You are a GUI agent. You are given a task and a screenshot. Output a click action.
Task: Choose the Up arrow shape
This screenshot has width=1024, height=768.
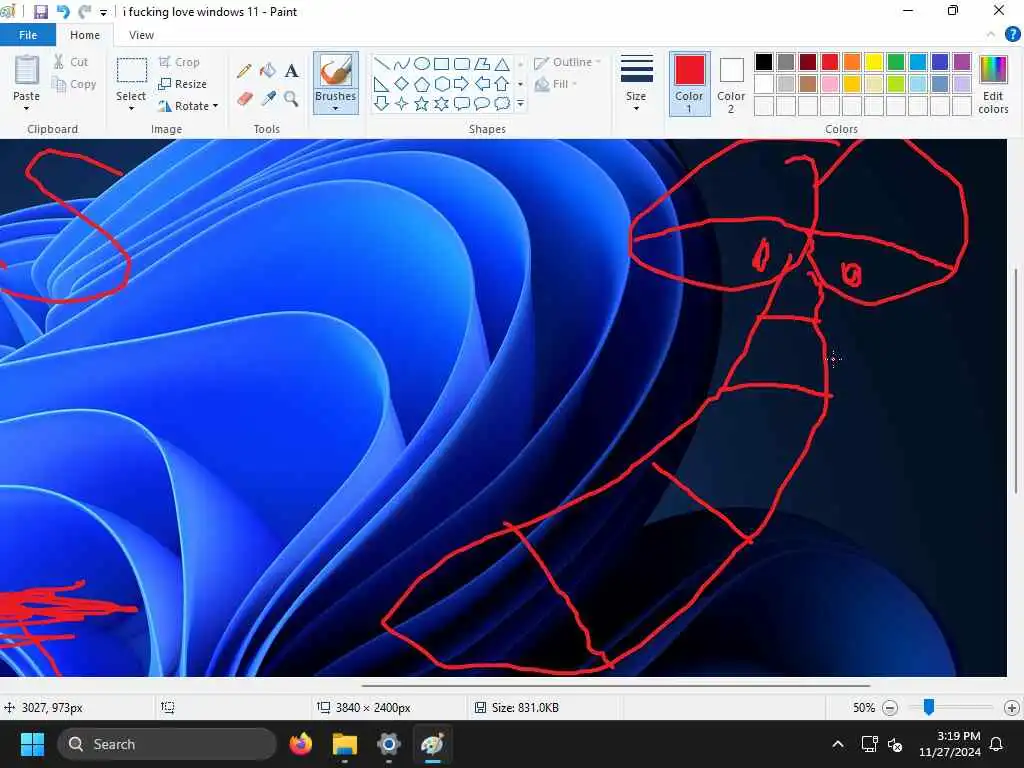coord(502,84)
